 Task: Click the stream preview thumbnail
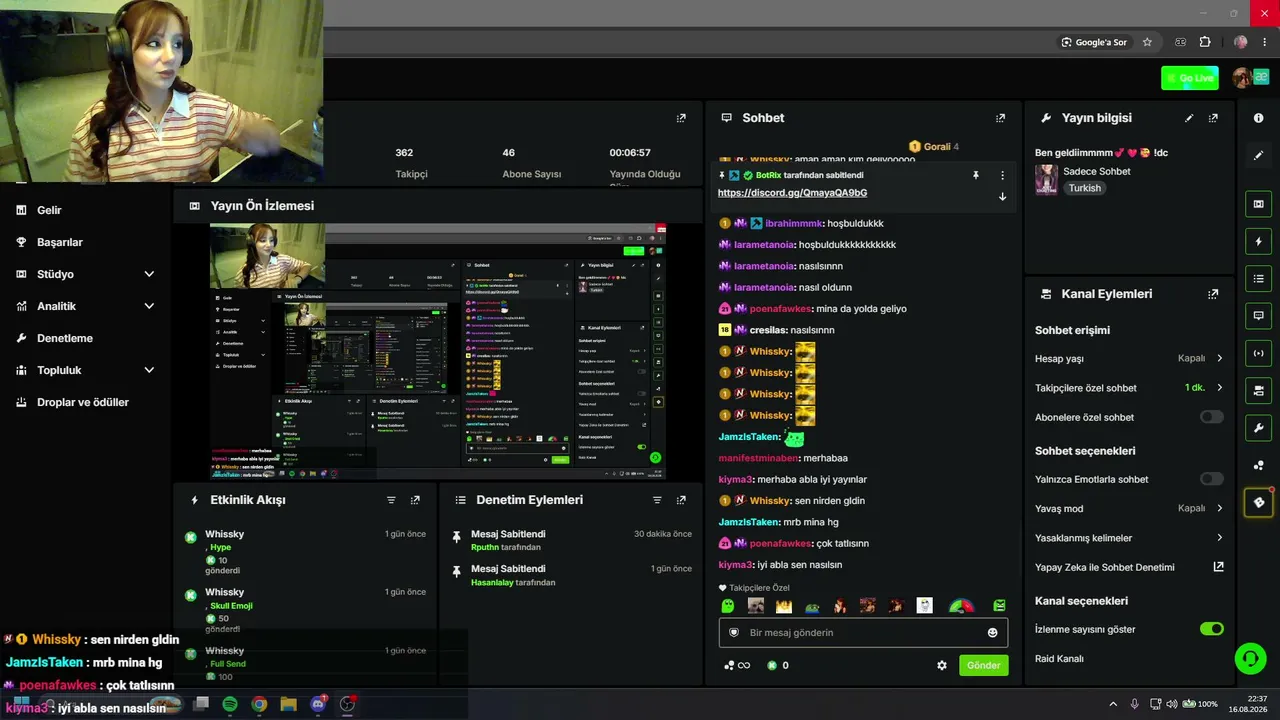point(438,352)
